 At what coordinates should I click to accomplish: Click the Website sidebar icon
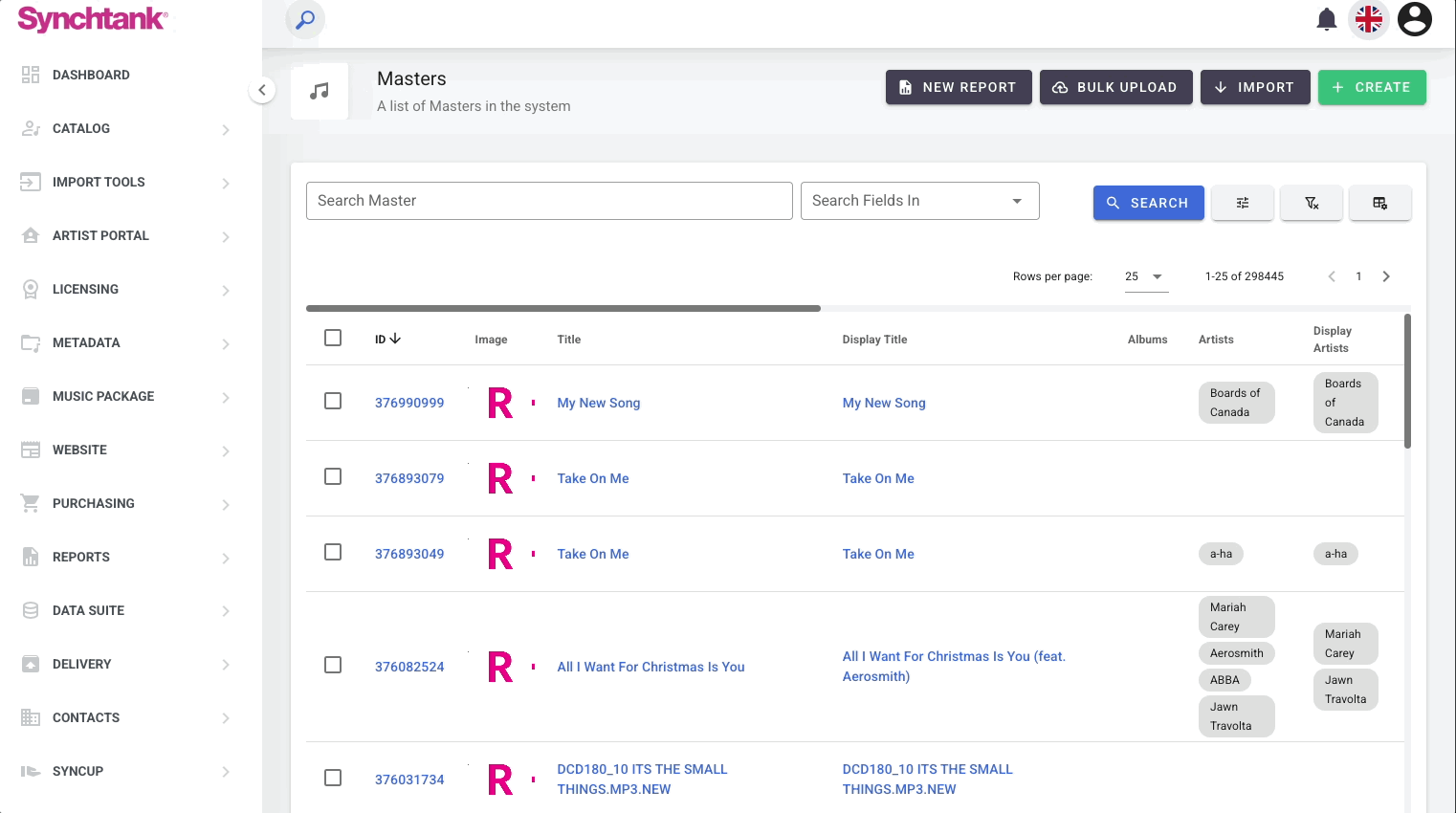coord(31,450)
